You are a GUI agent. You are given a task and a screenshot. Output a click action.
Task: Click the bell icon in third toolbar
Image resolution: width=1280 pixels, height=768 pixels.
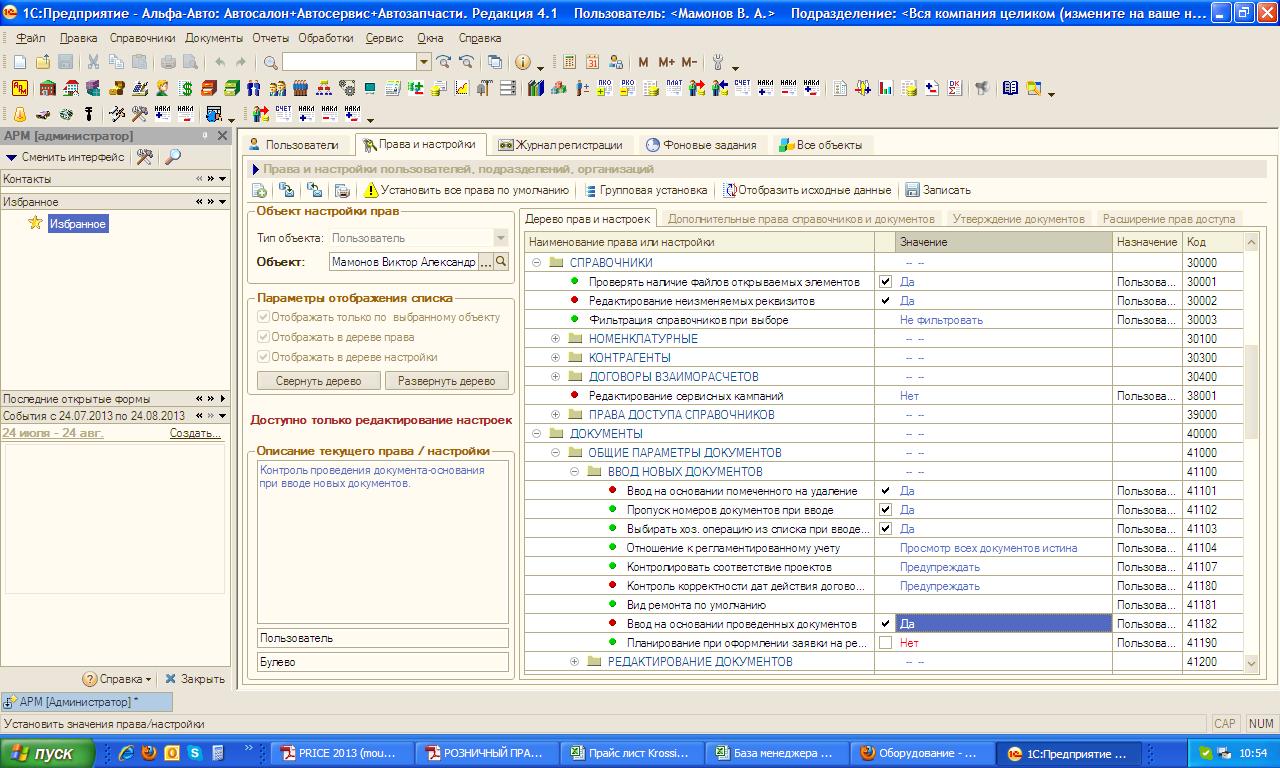click(19, 114)
